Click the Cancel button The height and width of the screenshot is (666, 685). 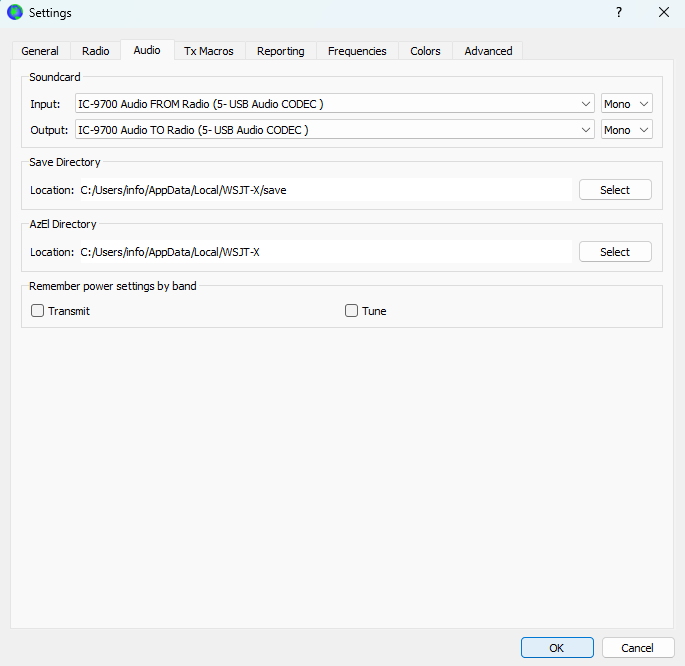[x=637, y=648]
